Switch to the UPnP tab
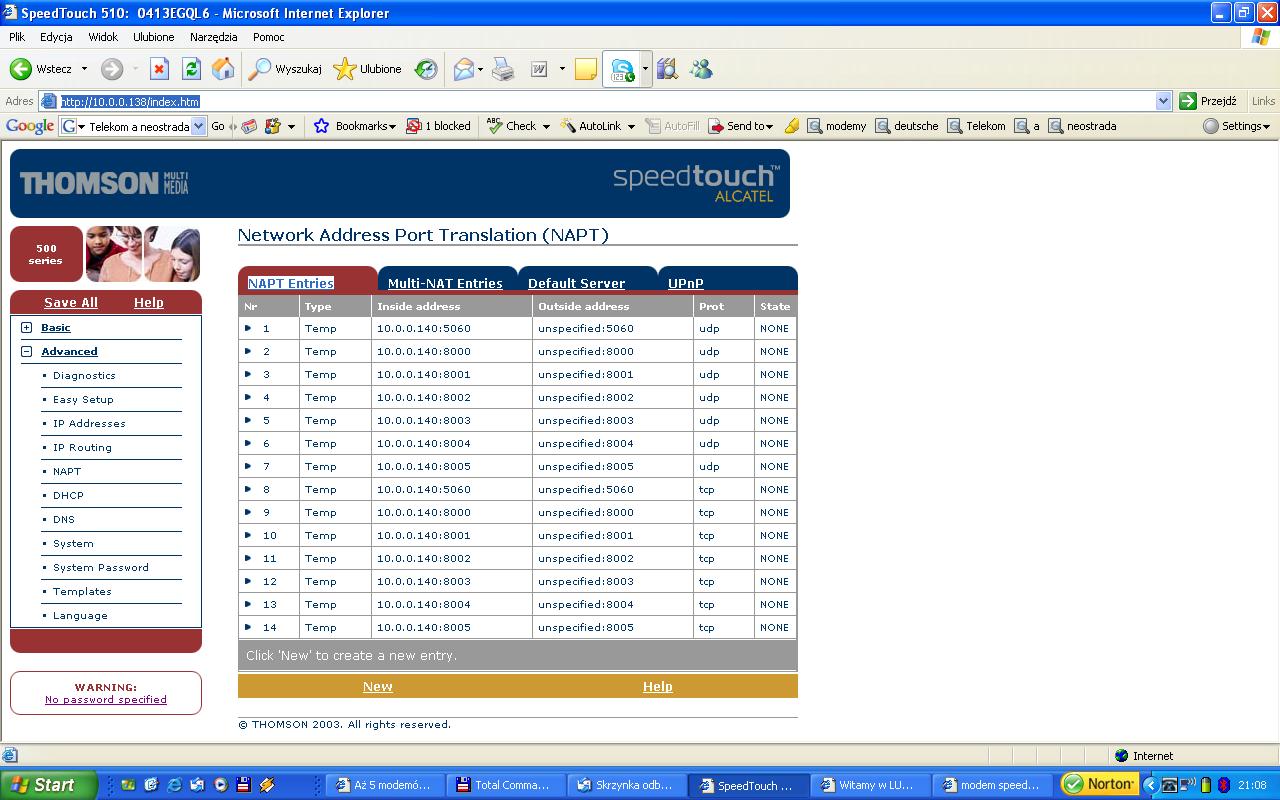Viewport: 1280px width, 800px height. tap(686, 283)
